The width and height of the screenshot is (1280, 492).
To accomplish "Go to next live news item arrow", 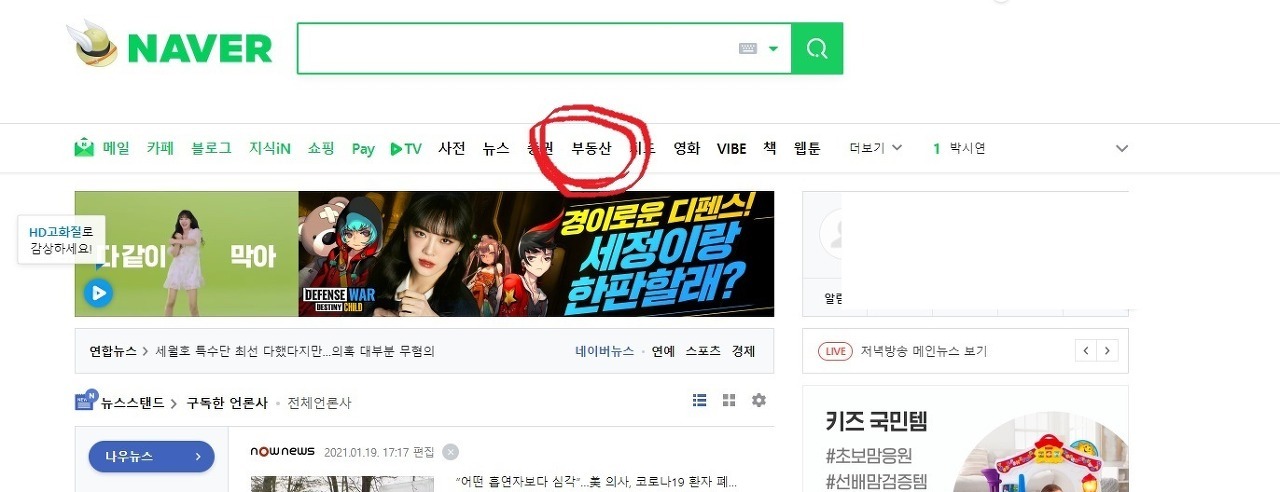I will 1107,351.
